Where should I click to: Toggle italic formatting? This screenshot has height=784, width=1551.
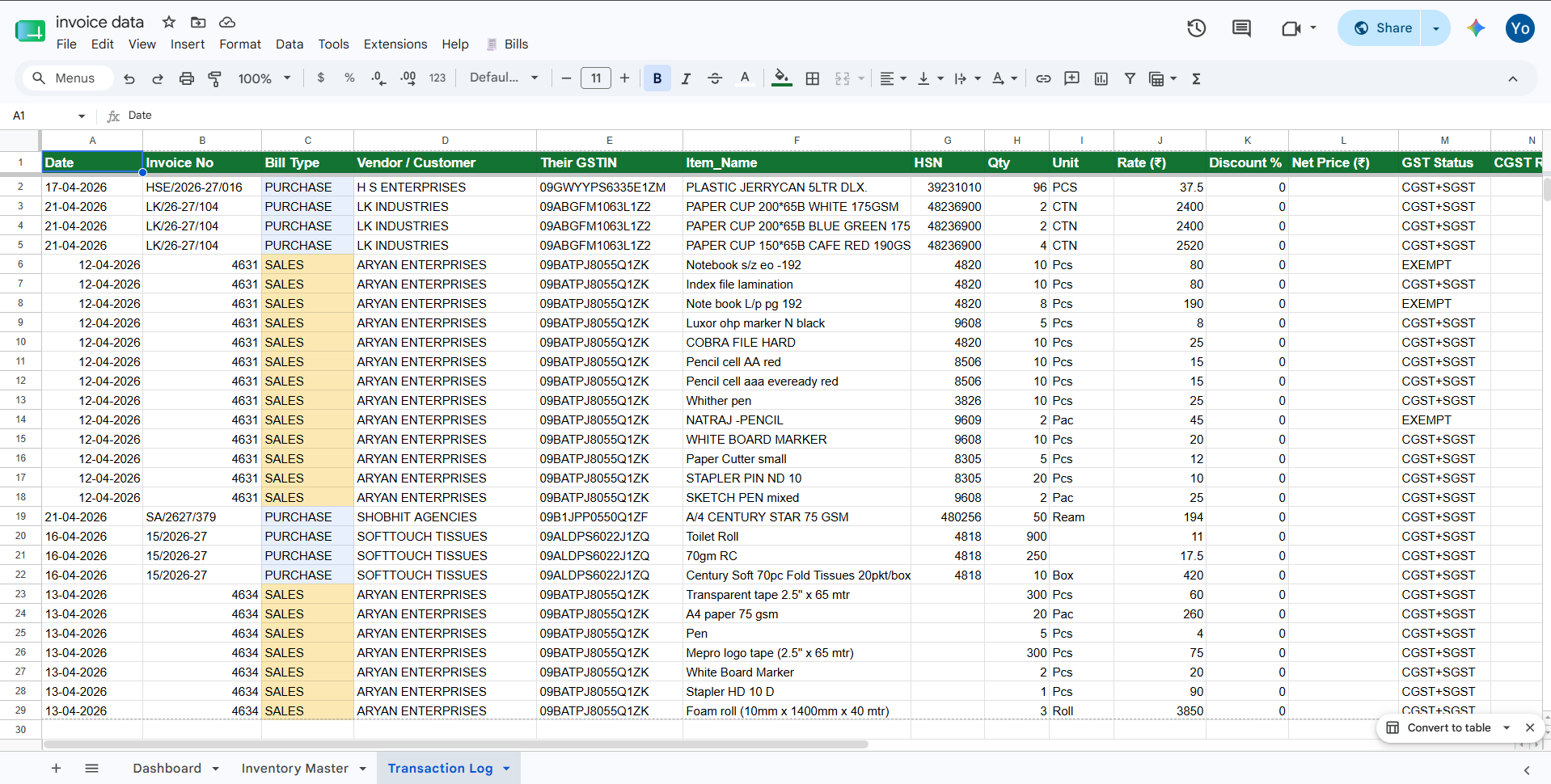[x=686, y=78]
